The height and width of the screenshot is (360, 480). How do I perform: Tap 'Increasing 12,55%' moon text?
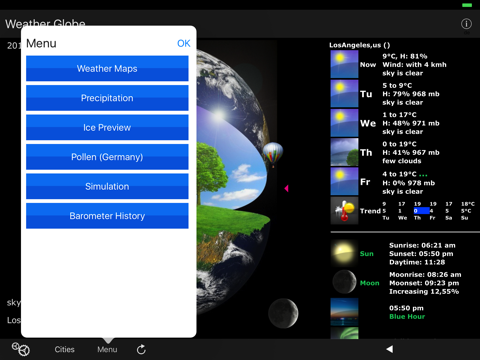(424, 292)
